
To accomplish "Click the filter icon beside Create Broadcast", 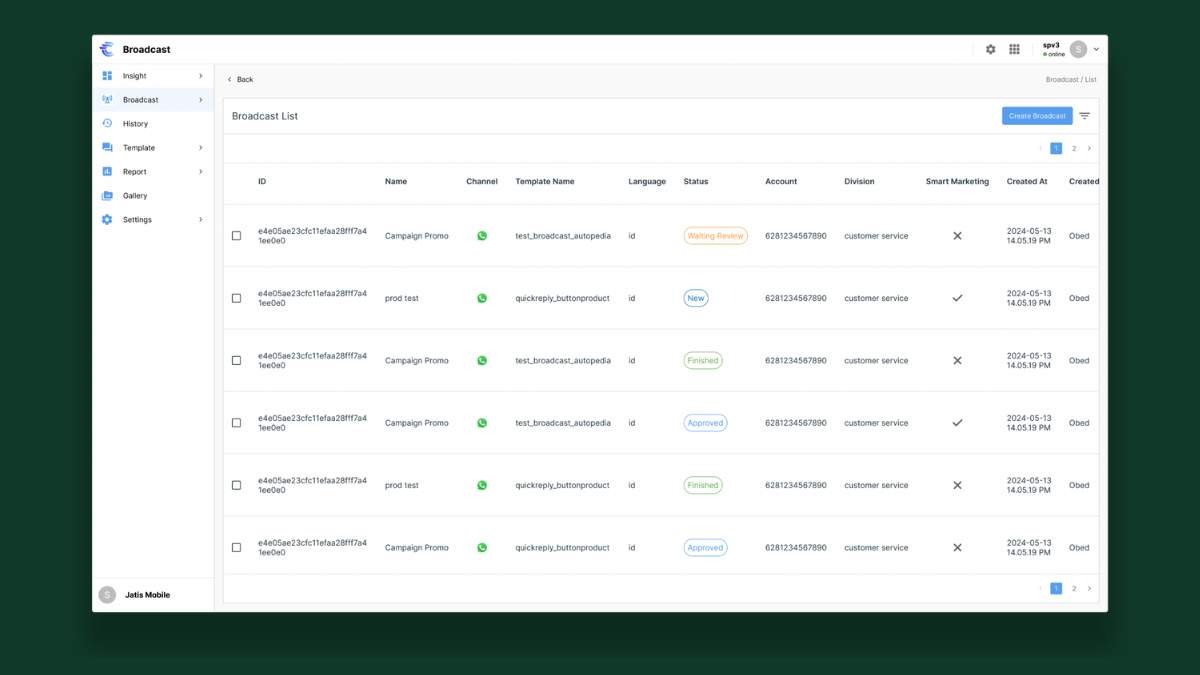I will pyautogui.click(x=1084, y=116).
